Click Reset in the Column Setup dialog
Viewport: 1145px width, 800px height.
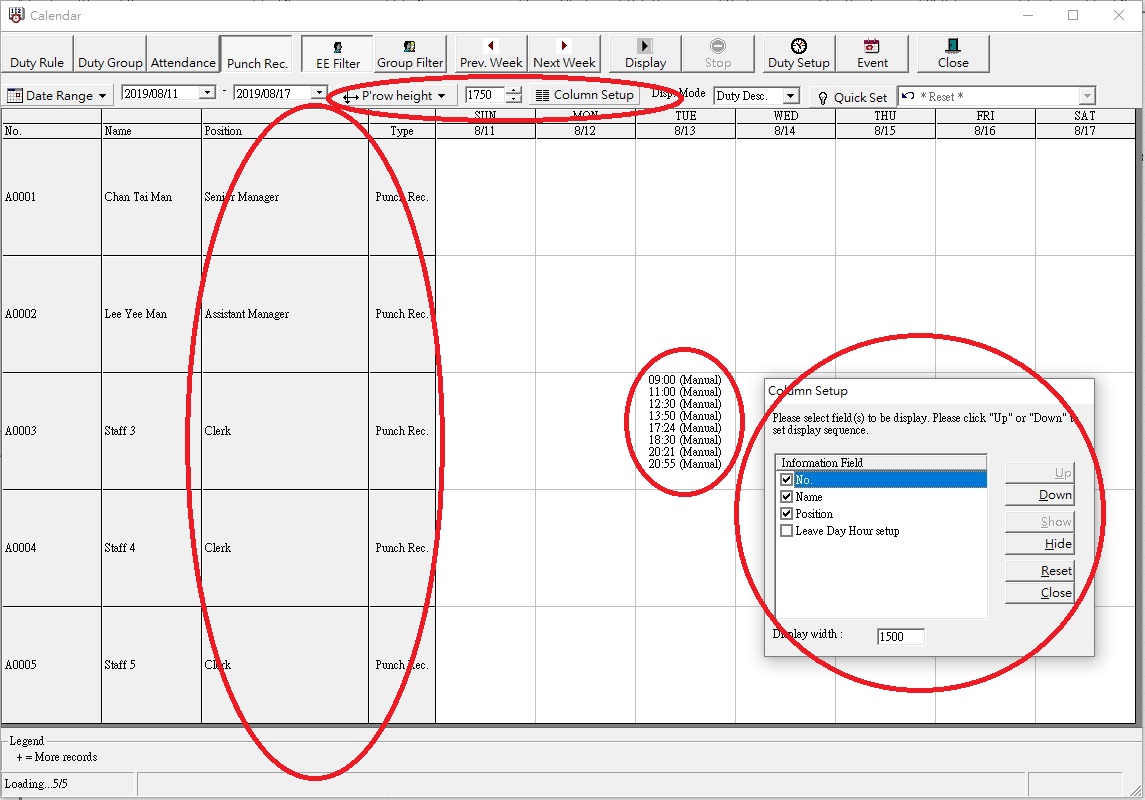coord(1039,571)
